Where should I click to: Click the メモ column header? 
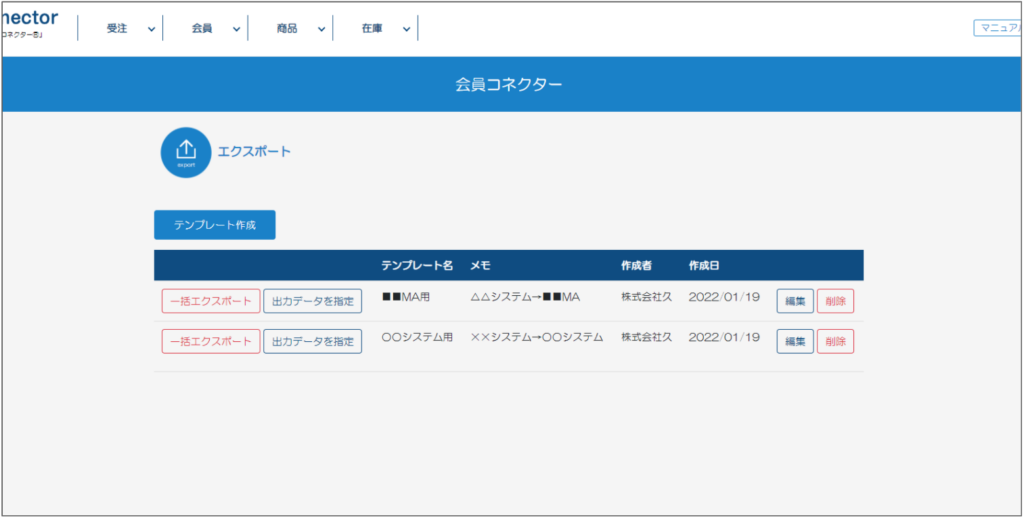480,266
